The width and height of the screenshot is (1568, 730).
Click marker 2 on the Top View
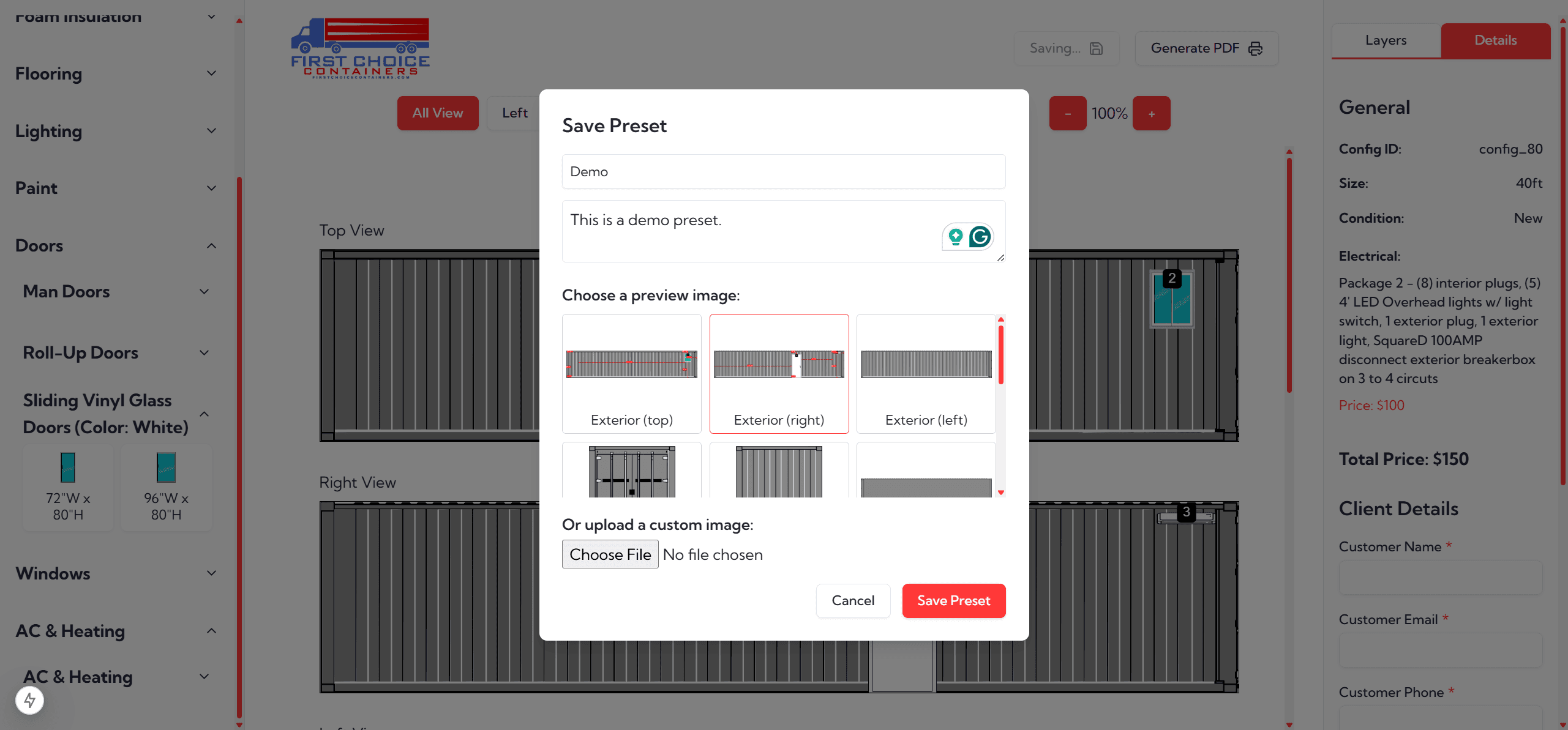pyautogui.click(x=1171, y=278)
